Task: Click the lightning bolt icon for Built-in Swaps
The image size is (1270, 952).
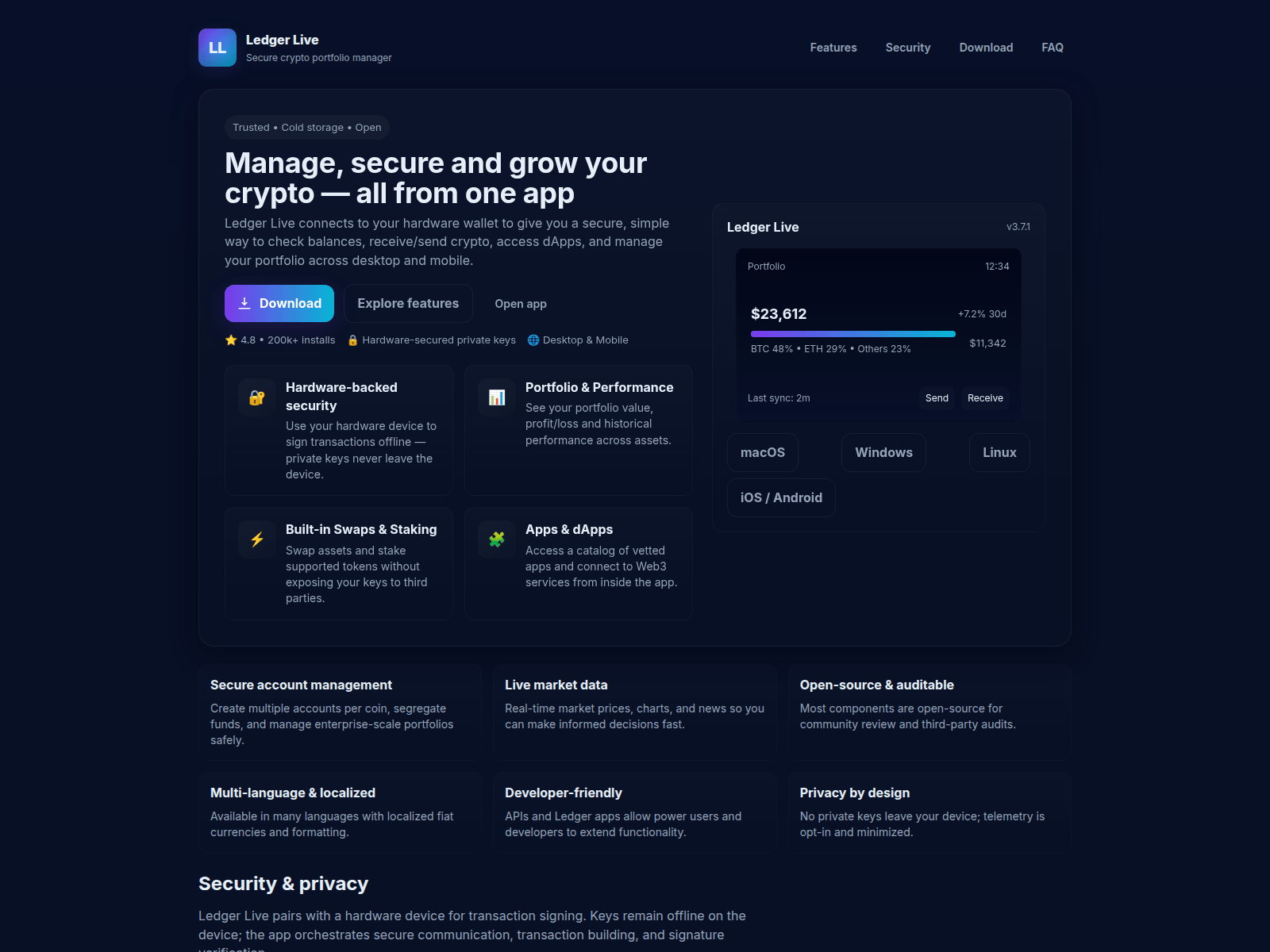Action: 256,539
